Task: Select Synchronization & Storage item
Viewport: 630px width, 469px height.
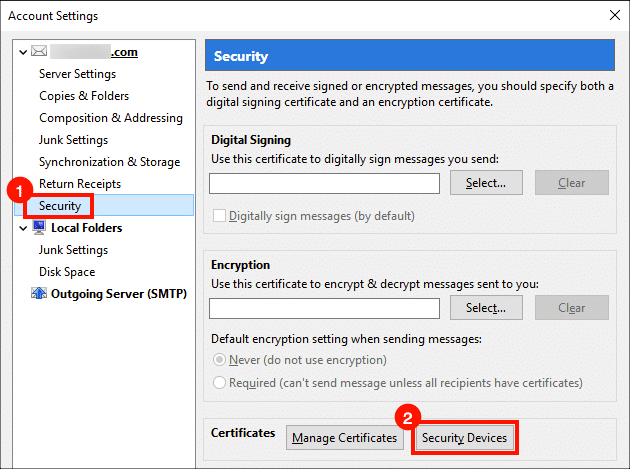Action: 109,162
